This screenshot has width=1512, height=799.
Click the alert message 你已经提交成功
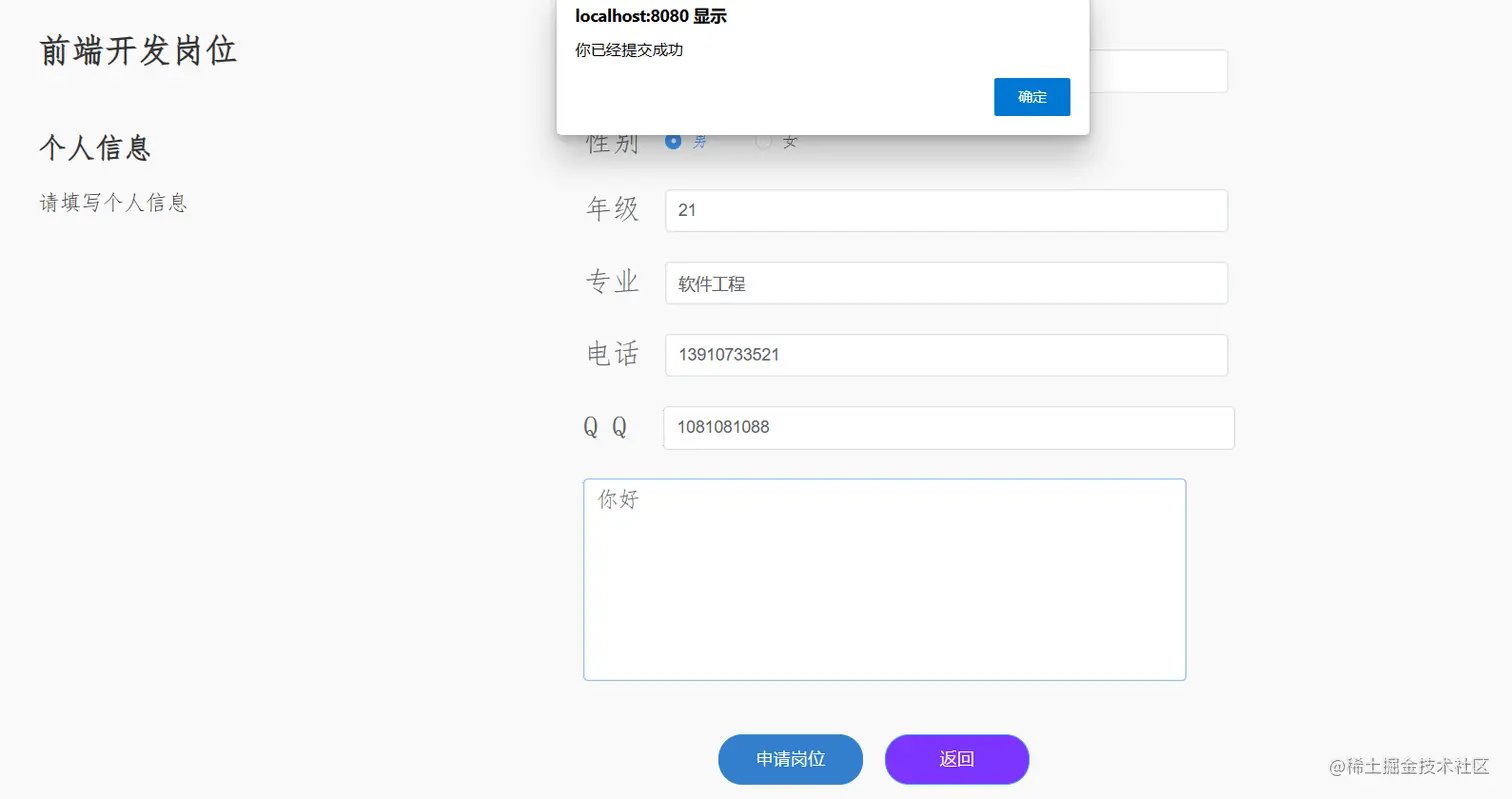click(629, 50)
